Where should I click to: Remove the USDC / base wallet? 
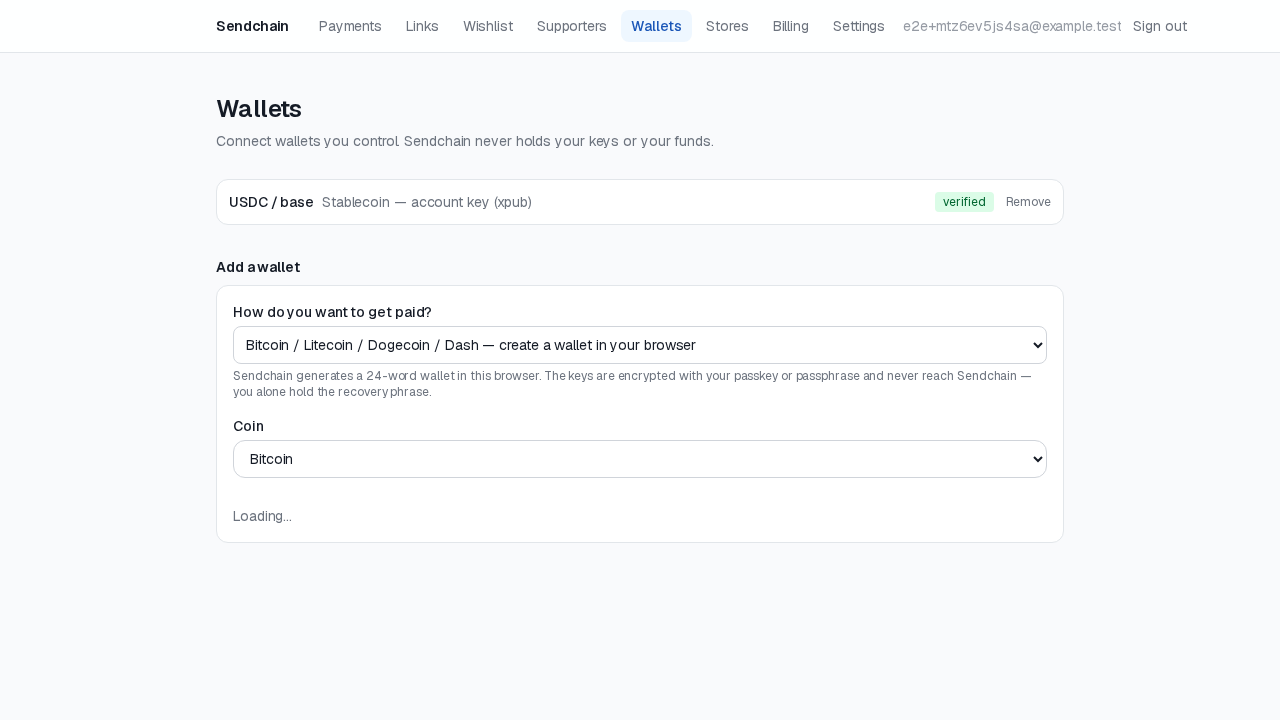[1028, 202]
